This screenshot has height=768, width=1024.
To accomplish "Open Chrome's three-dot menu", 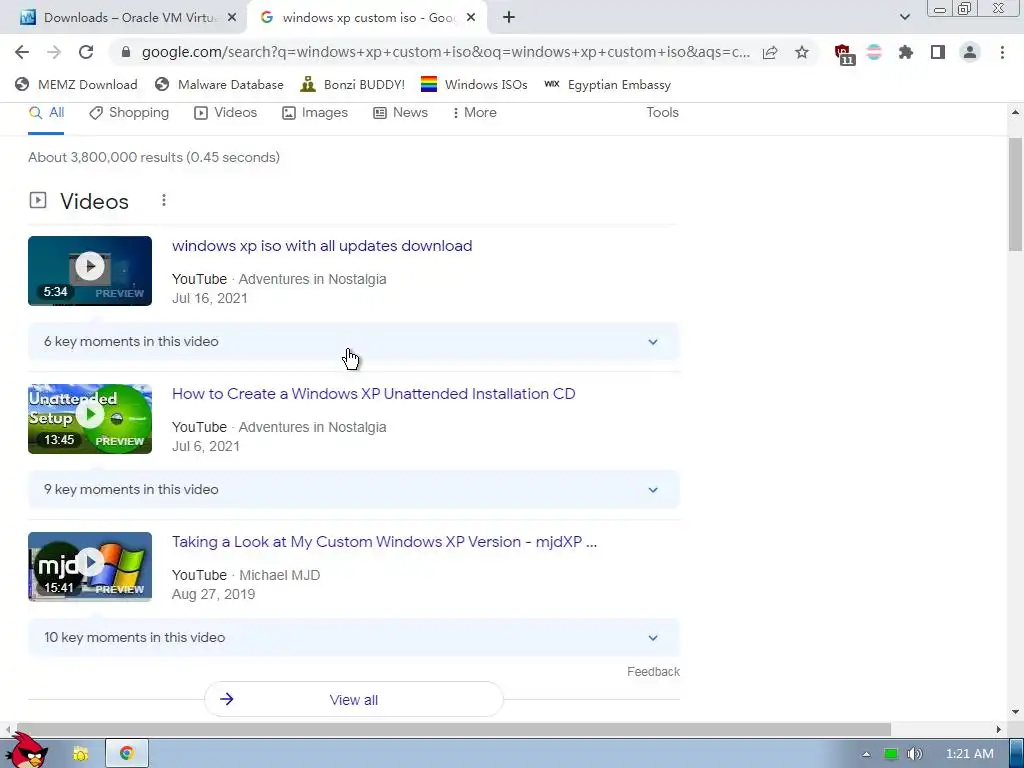I will point(1002,52).
